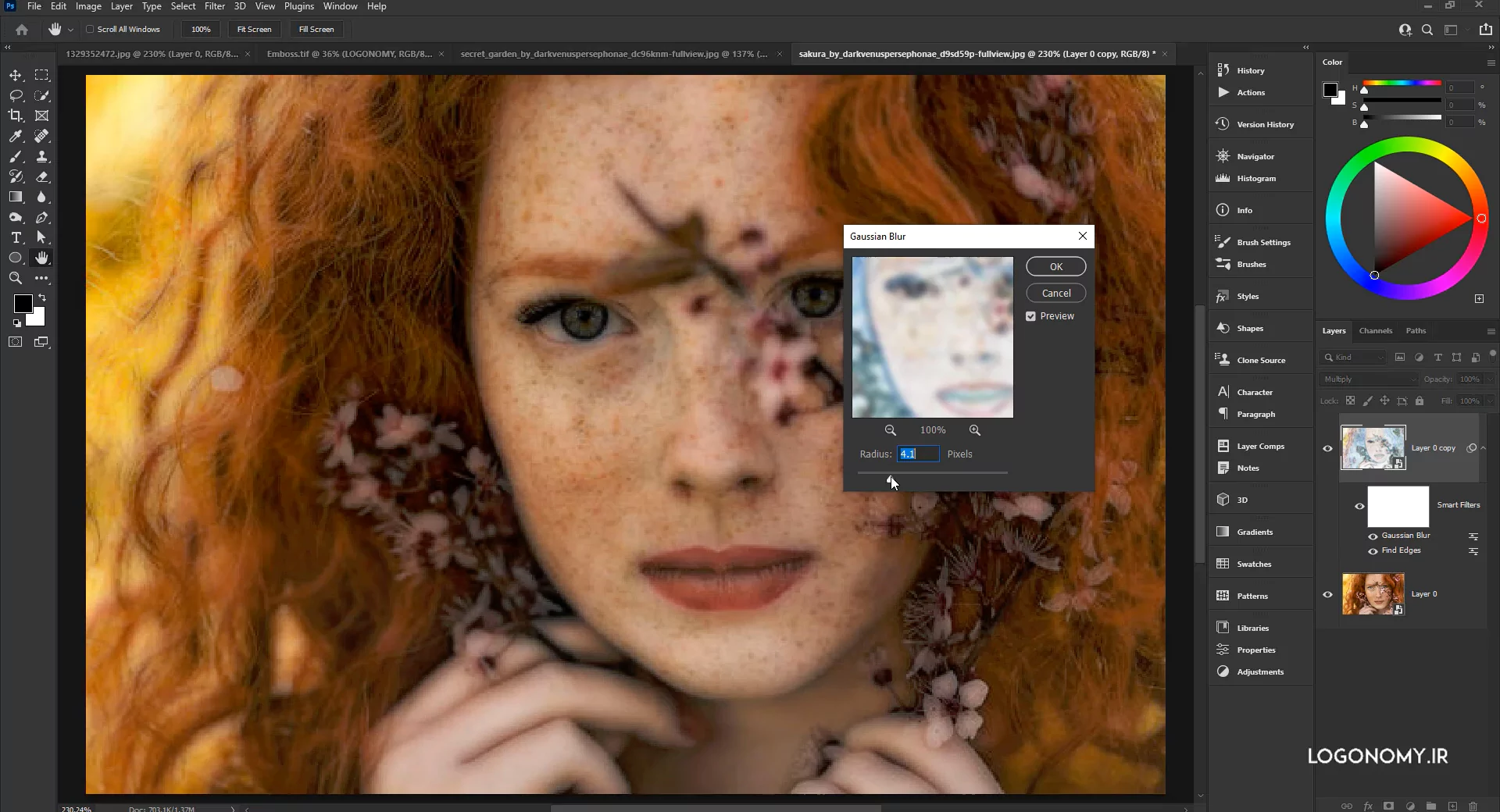Click zoom in icon in Gaussian Blur preview

coord(974,430)
